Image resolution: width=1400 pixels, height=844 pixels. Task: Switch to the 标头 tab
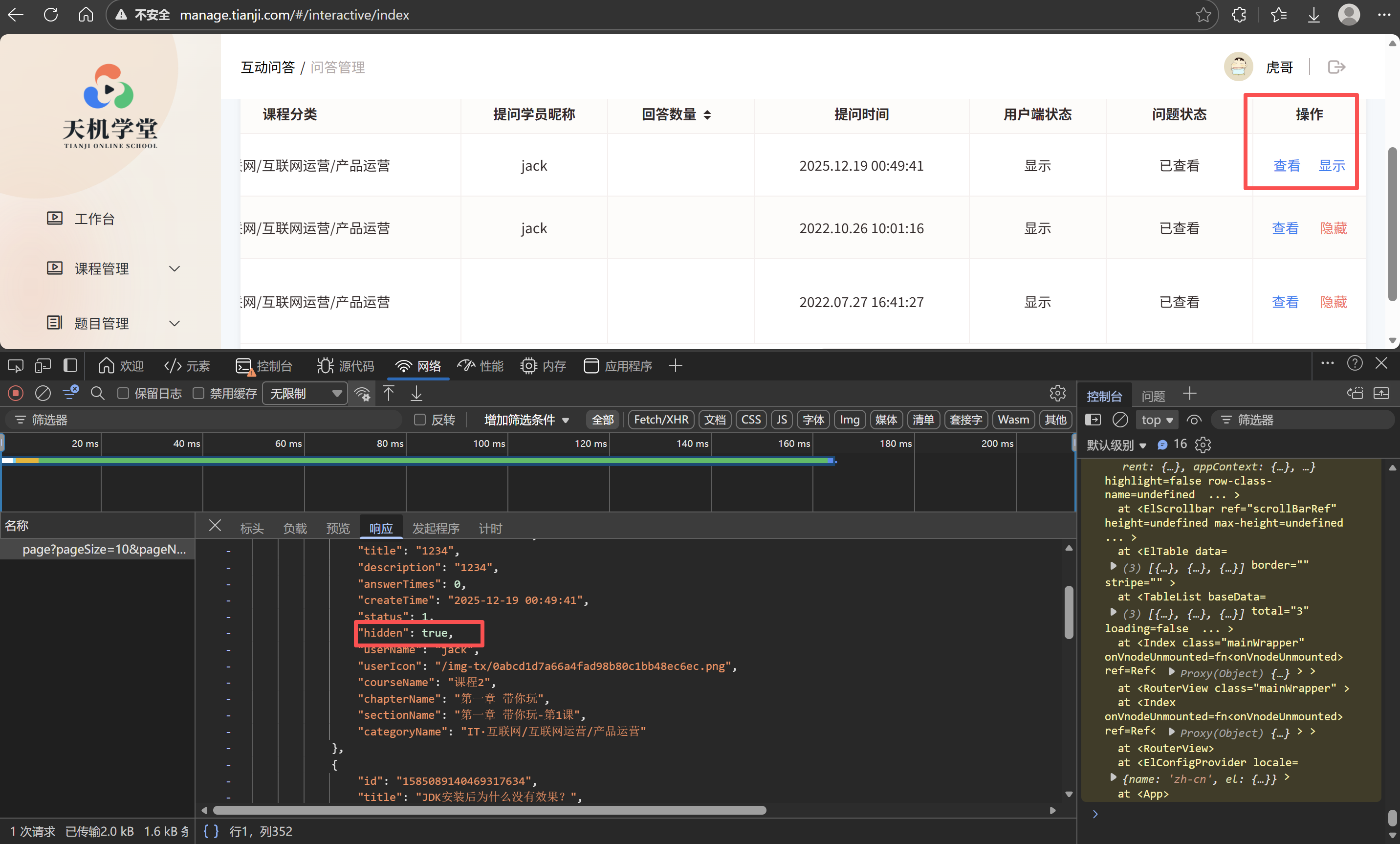252,528
